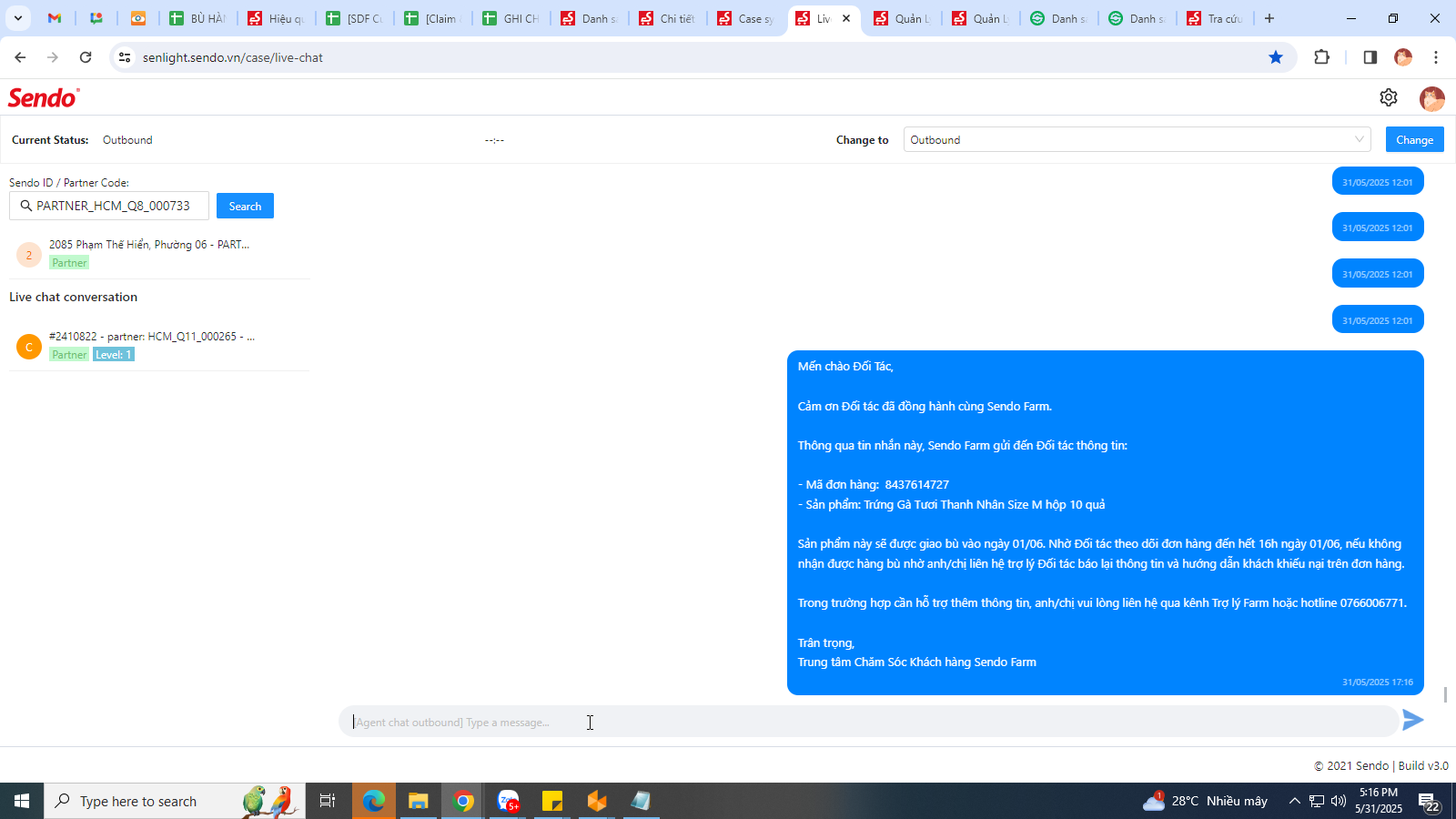
Task: Toggle the Chrome side panel icon
Action: click(x=1370, y=57)
